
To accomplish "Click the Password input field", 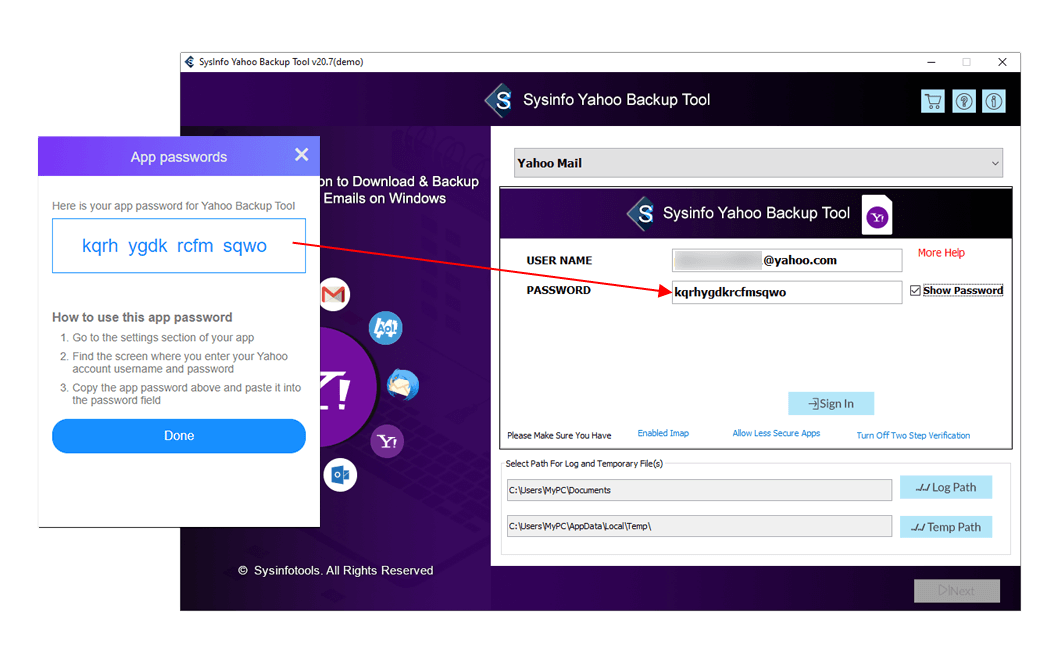I will pos(787,292).
